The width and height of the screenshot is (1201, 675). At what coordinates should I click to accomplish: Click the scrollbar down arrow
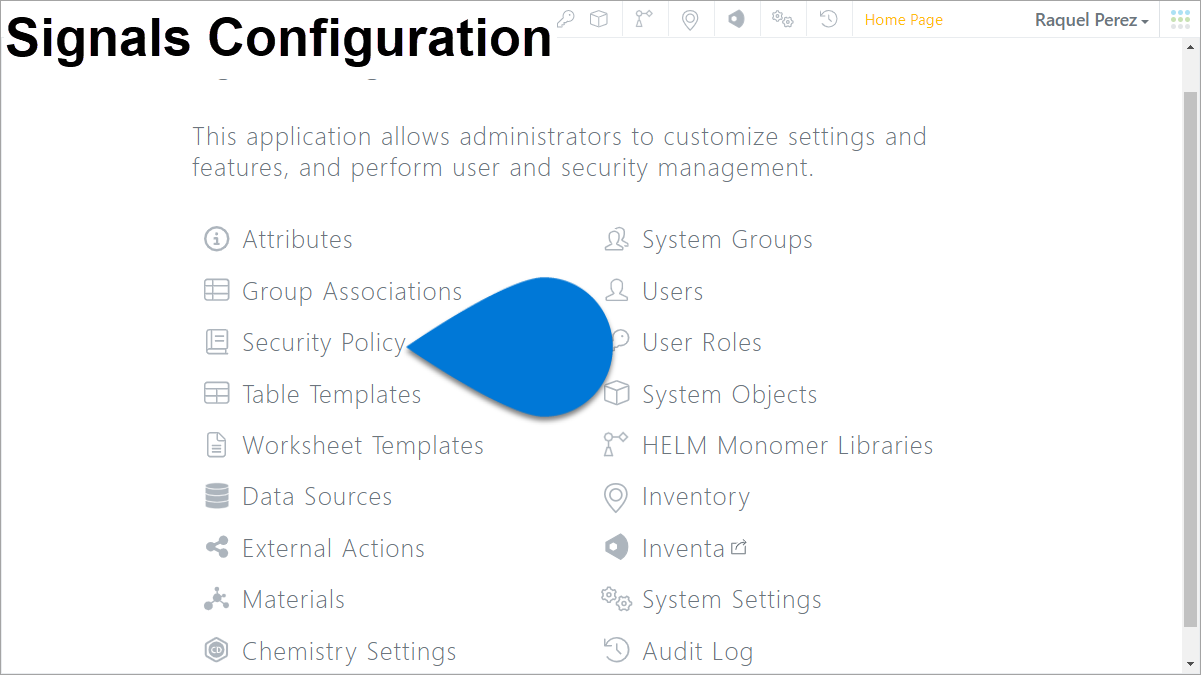1190,664
